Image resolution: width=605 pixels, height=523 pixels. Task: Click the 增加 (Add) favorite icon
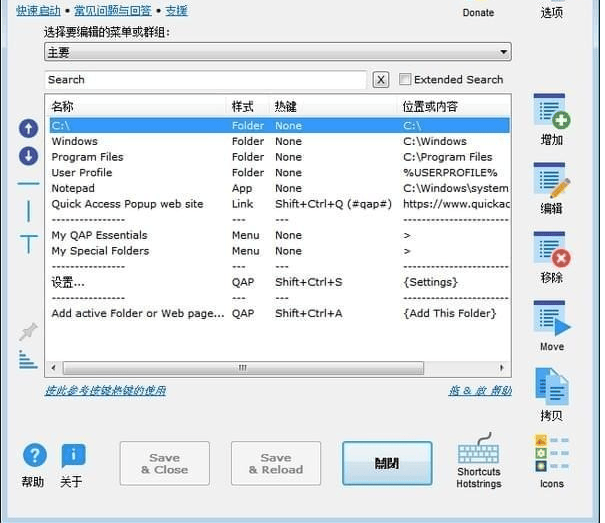click(551, 112)
